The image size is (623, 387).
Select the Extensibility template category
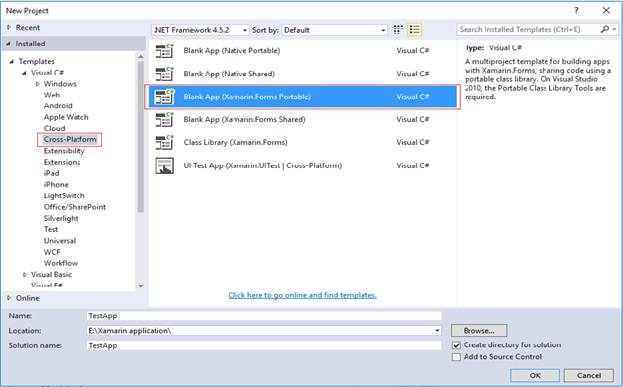pyautogui.click(x=64, y=151)
